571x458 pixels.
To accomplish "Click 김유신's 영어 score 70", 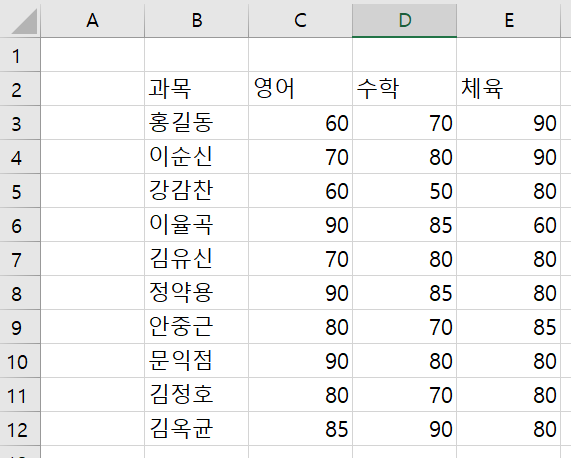I will pos(300,259).
